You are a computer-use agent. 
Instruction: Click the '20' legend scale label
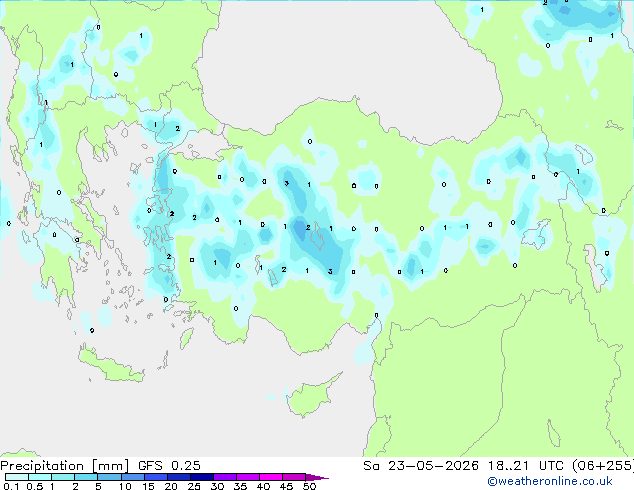click(x=171, y=486)
